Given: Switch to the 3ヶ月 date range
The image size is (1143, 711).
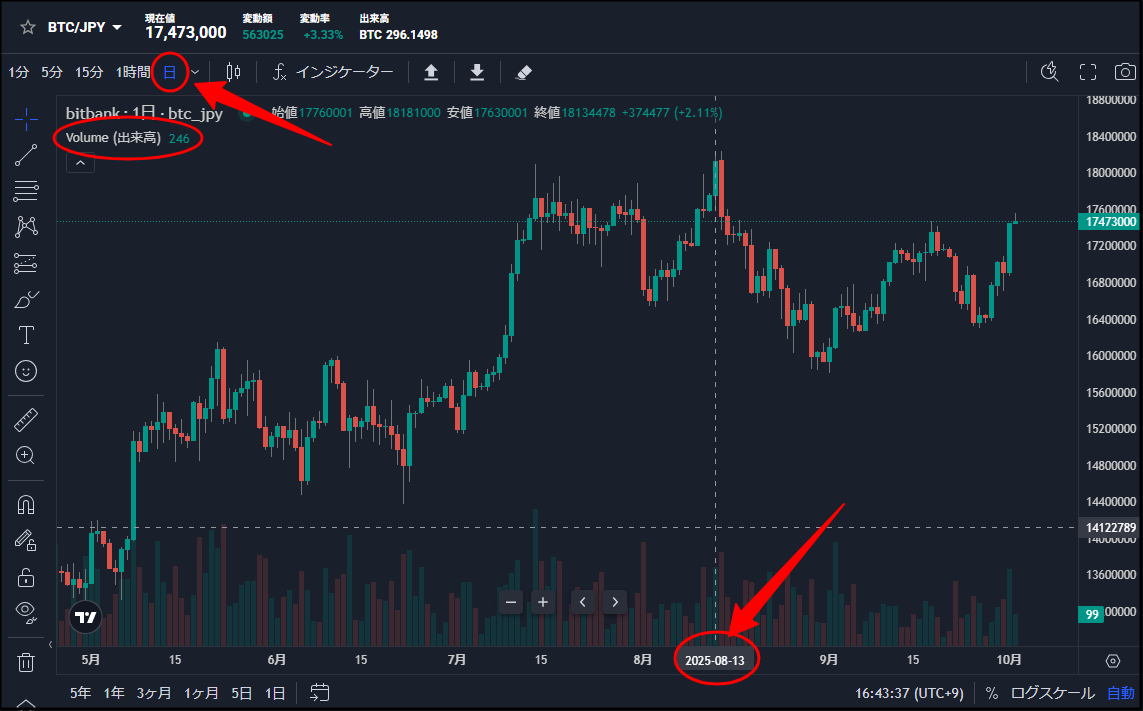Looking at the screenshot, I should (x=154, y=693).
